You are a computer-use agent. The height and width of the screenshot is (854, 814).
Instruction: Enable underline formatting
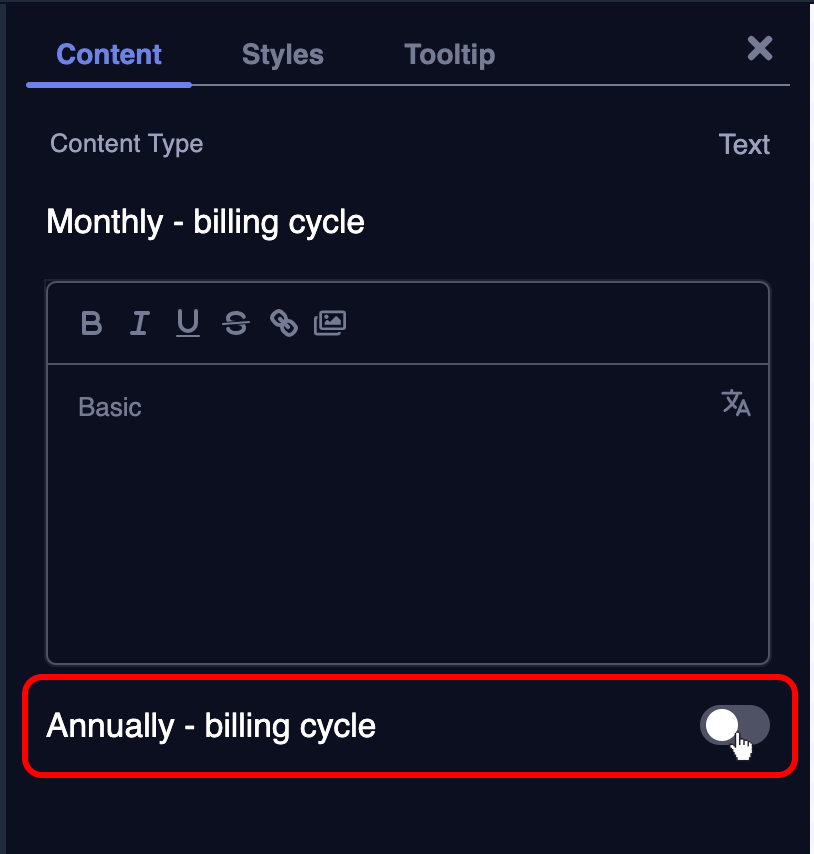click(188, 323)
